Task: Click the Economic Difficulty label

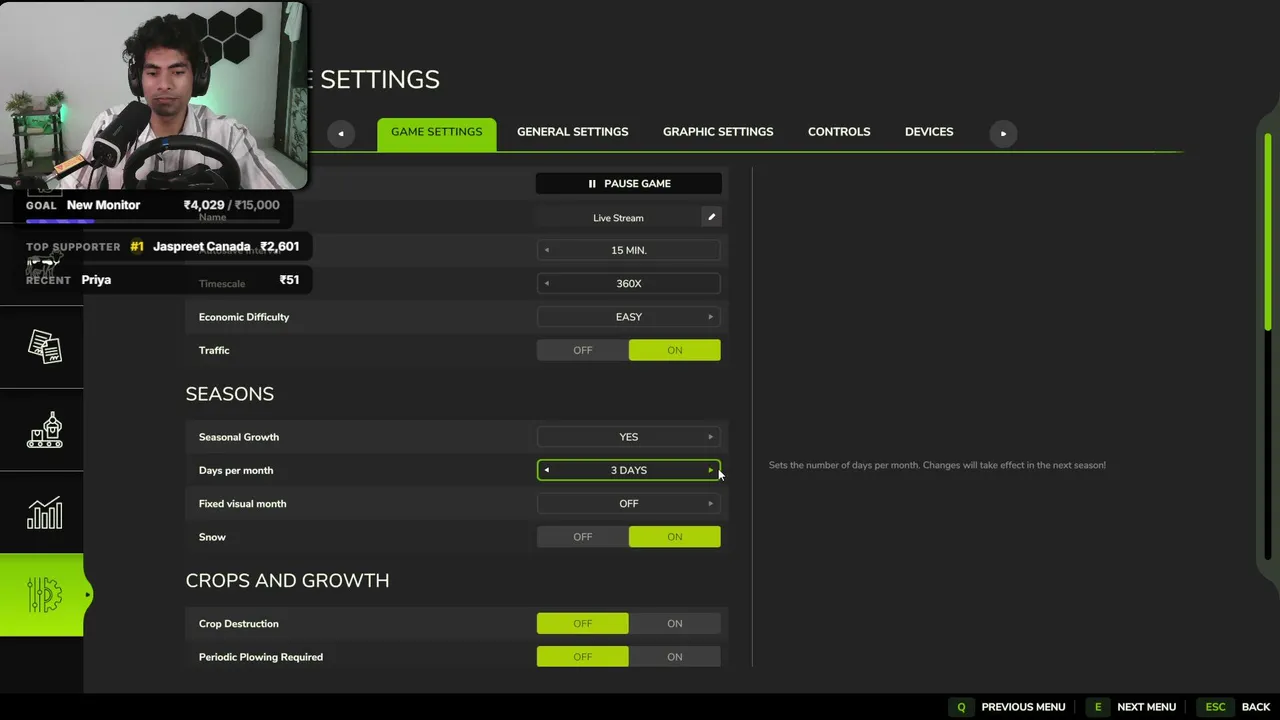Action: (244, 317)
